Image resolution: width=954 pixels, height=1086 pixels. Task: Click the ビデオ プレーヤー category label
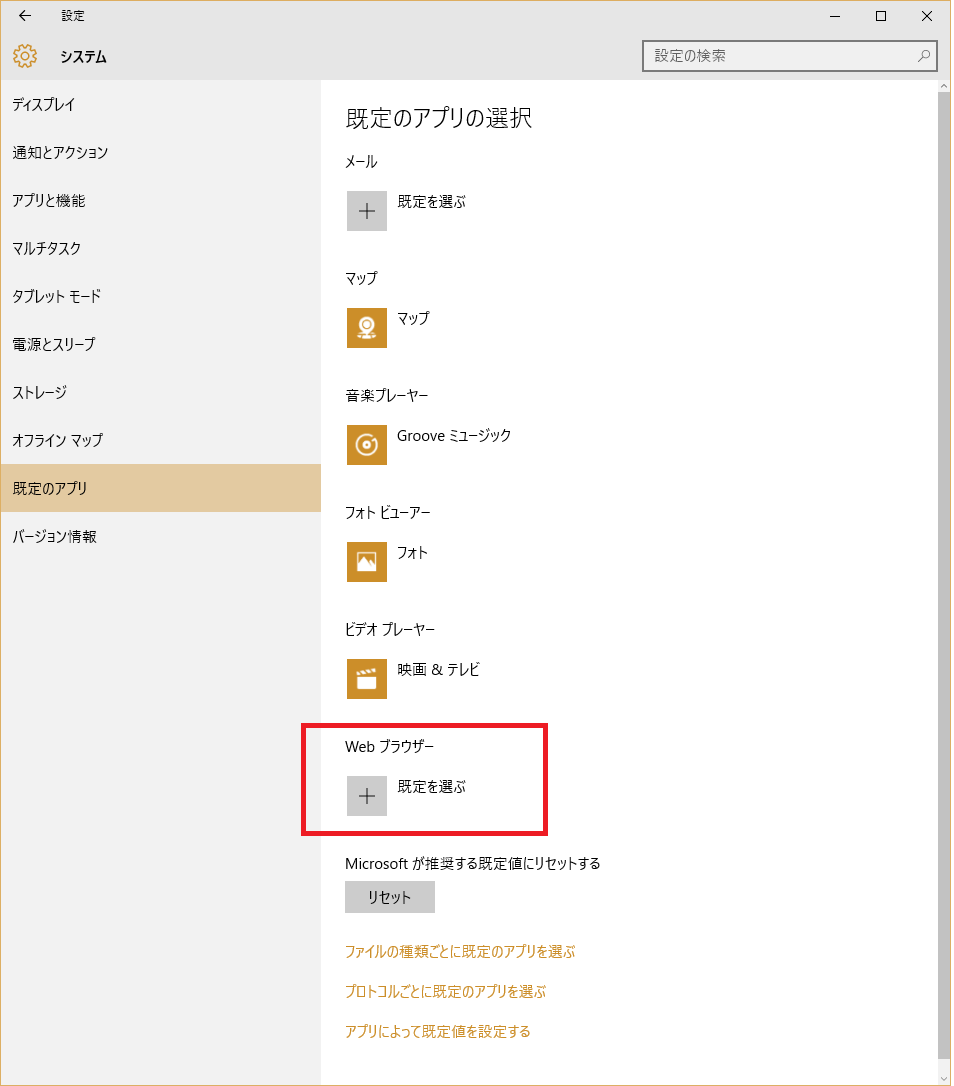click(390, 630)
